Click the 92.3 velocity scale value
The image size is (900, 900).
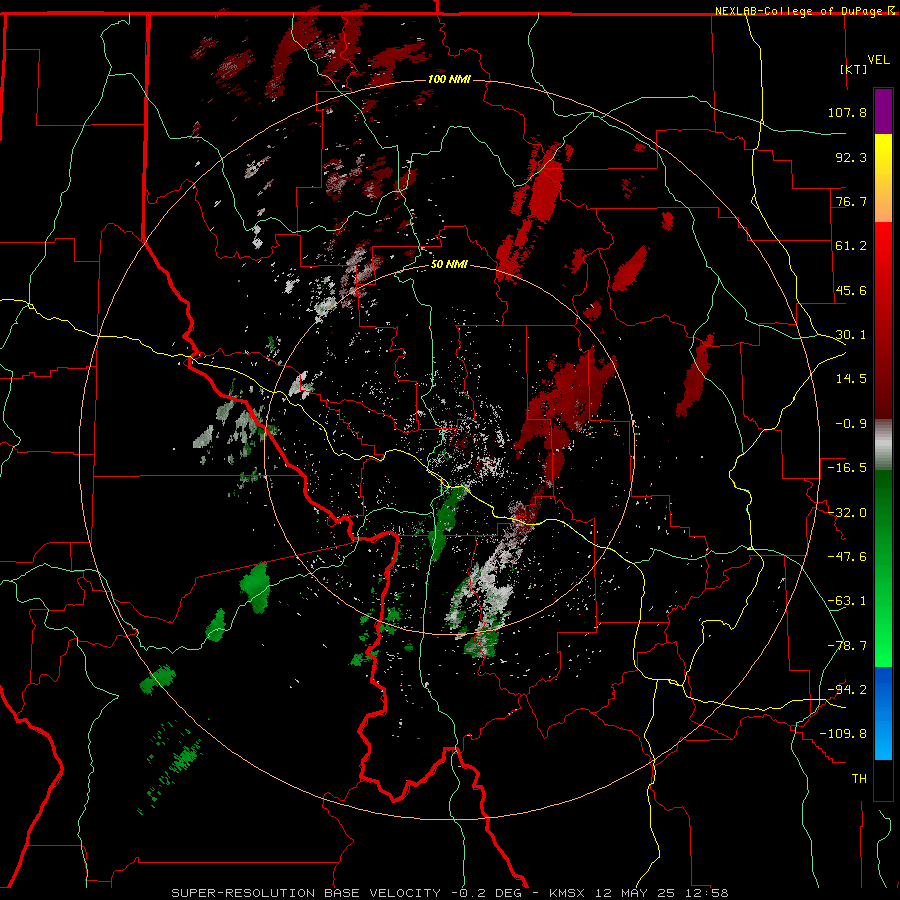coord(851,157)
